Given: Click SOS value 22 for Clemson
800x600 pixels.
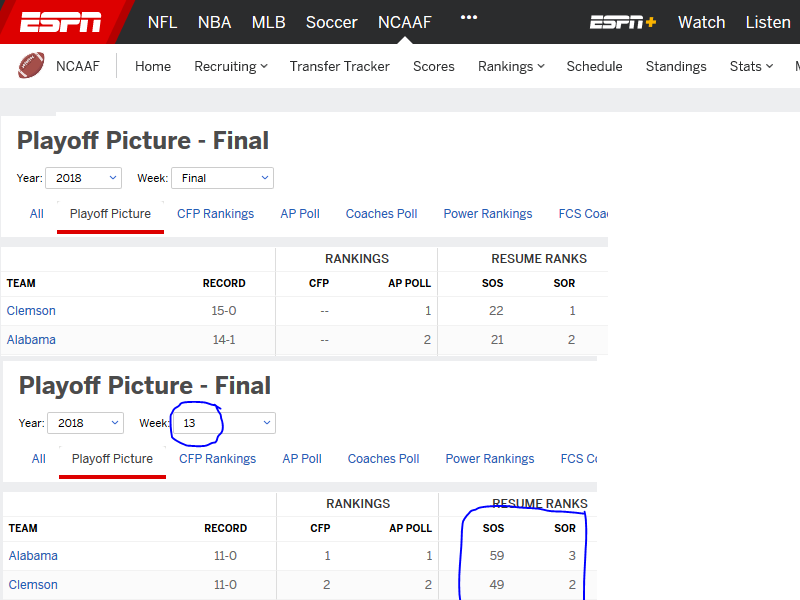Looking at the screenshot, I should [496, 311].
